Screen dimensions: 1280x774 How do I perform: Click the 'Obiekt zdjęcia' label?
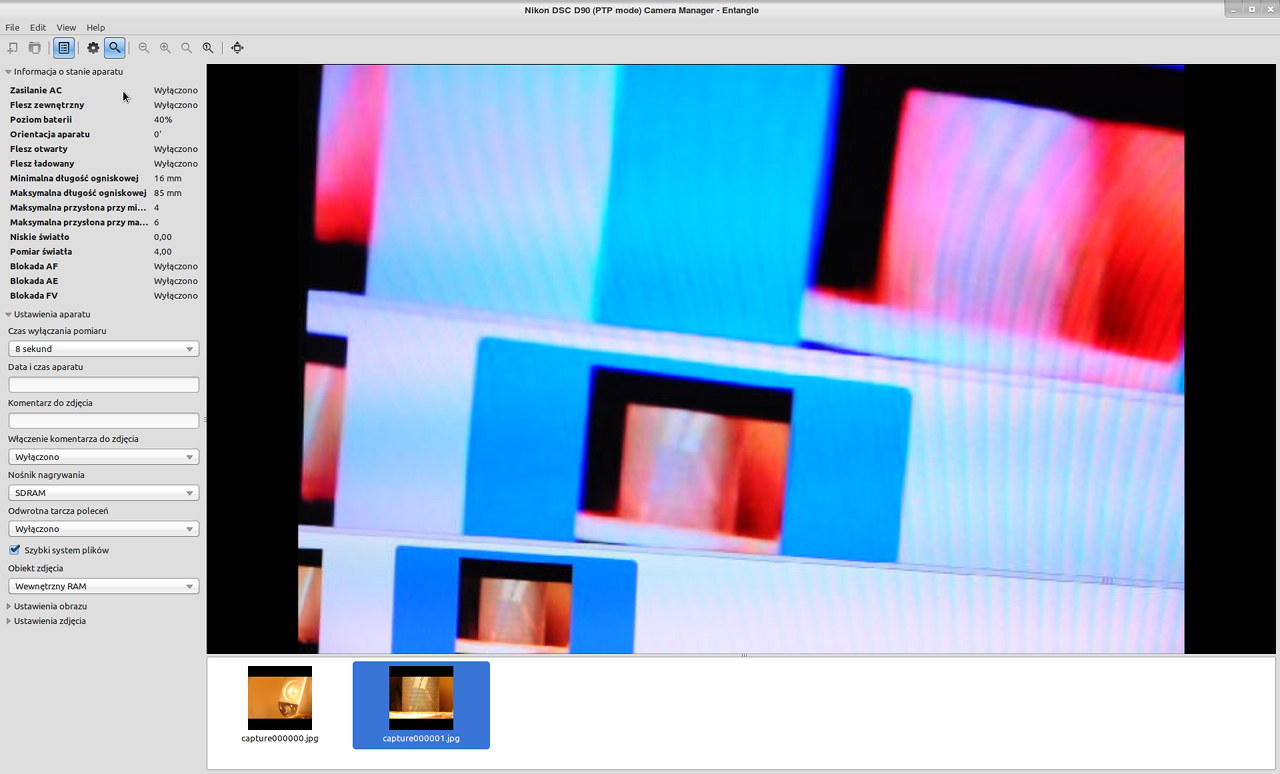pyautogui.click(x=35, y=568)
